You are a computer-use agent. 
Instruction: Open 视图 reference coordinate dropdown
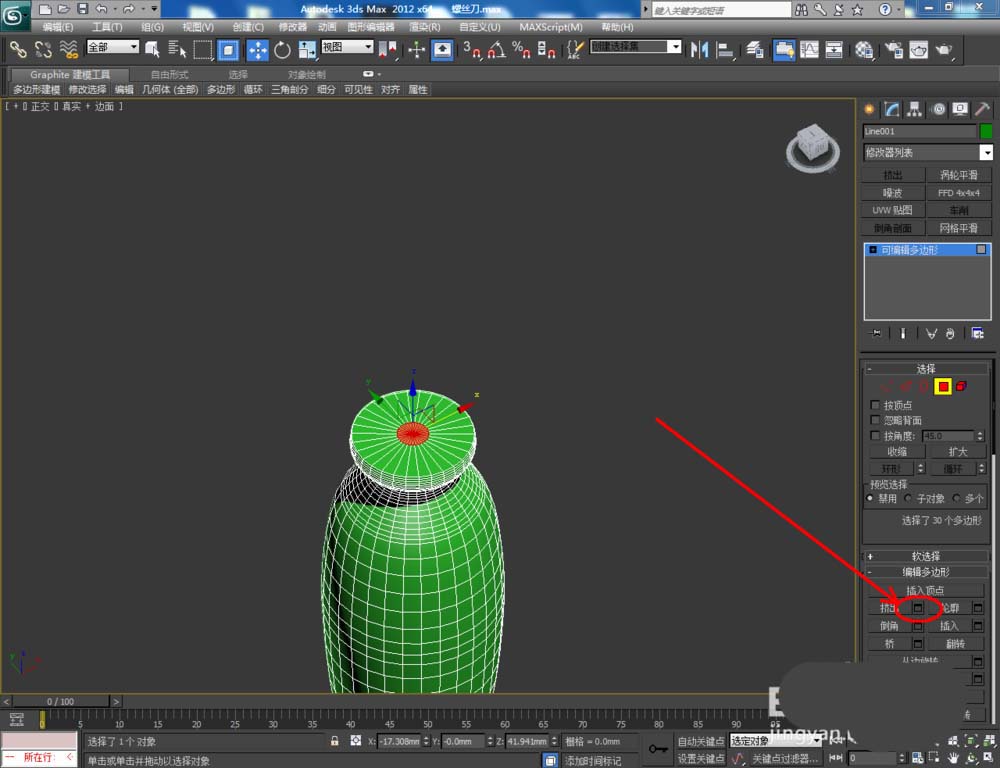coord(347,47)
